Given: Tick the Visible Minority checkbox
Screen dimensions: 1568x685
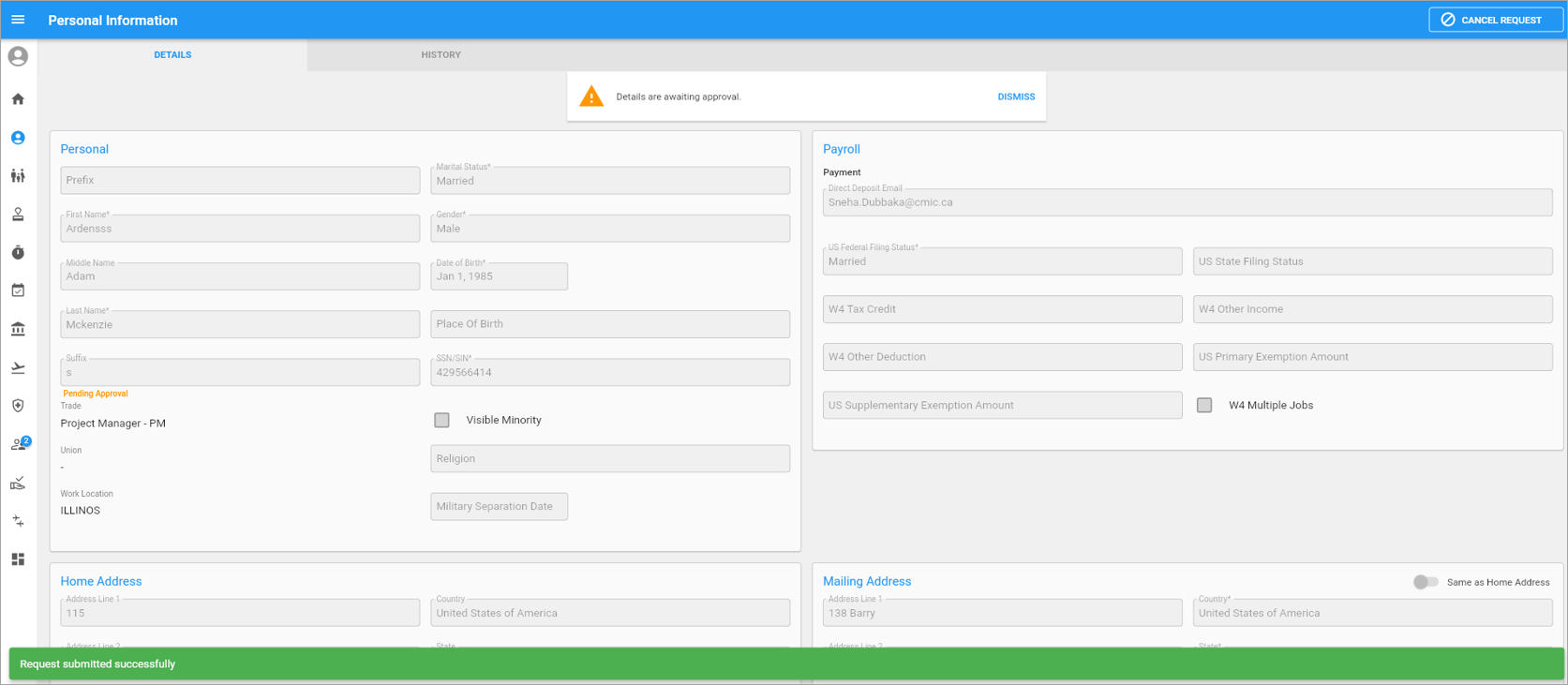Looking at the screenshot, I should [x=441, y=420].
